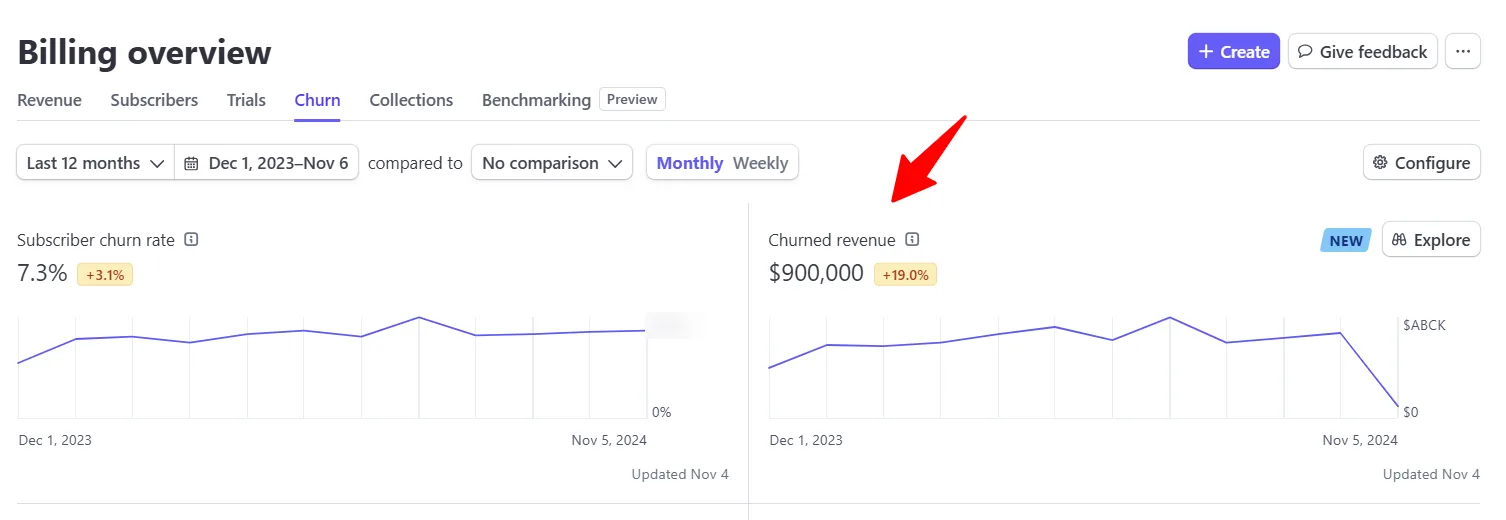Viewport: 1506px width, 520px height.
Task: Open the Subscribers tab
Action: click(154, 100)
